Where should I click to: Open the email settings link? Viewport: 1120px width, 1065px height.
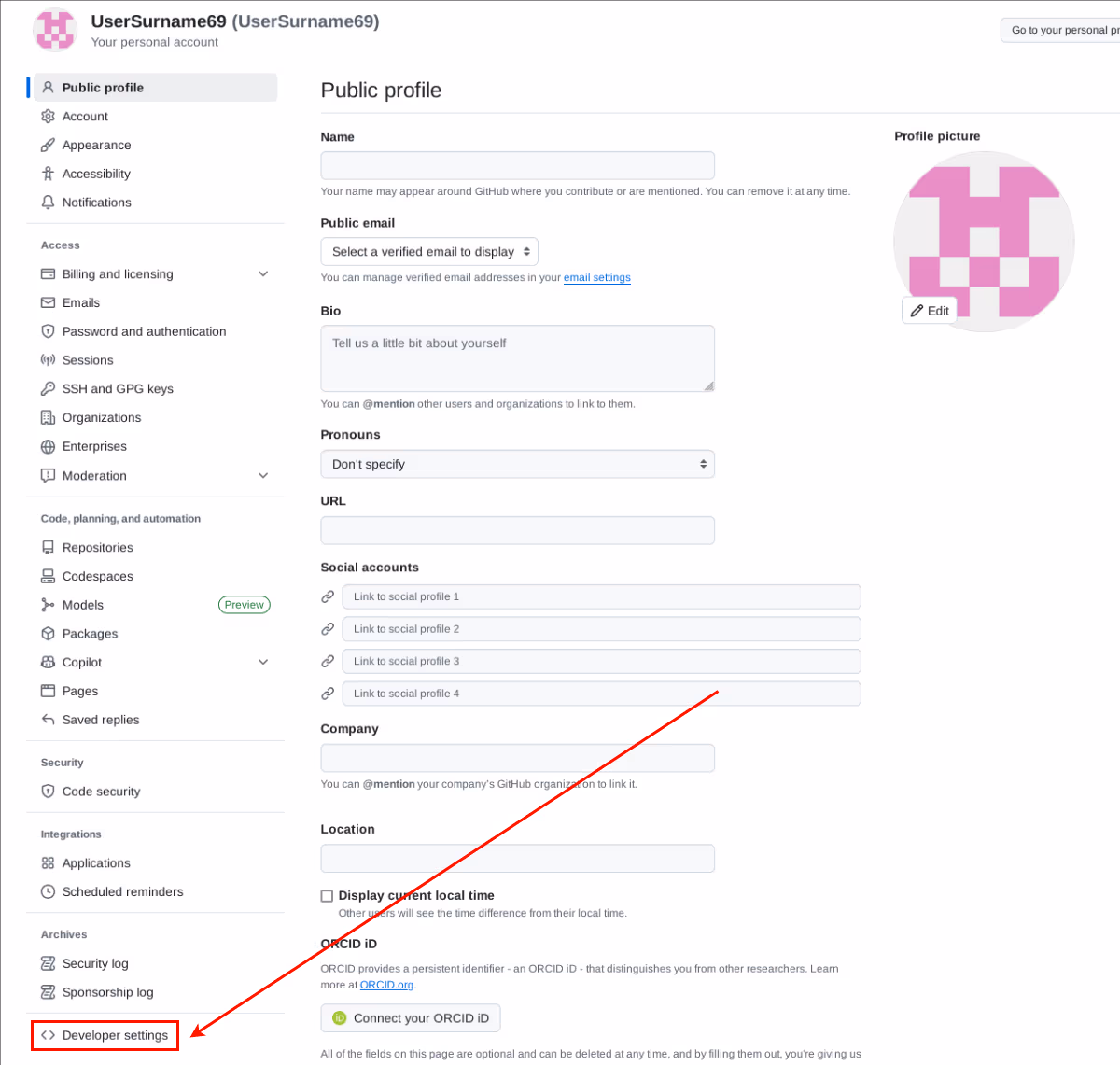tap(597, 278)
